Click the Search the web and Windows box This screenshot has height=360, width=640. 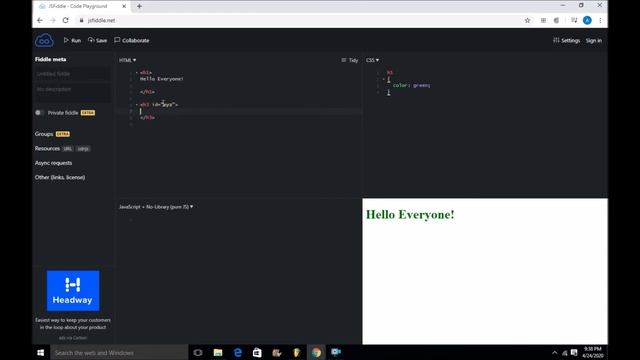[x=119, y=353]
